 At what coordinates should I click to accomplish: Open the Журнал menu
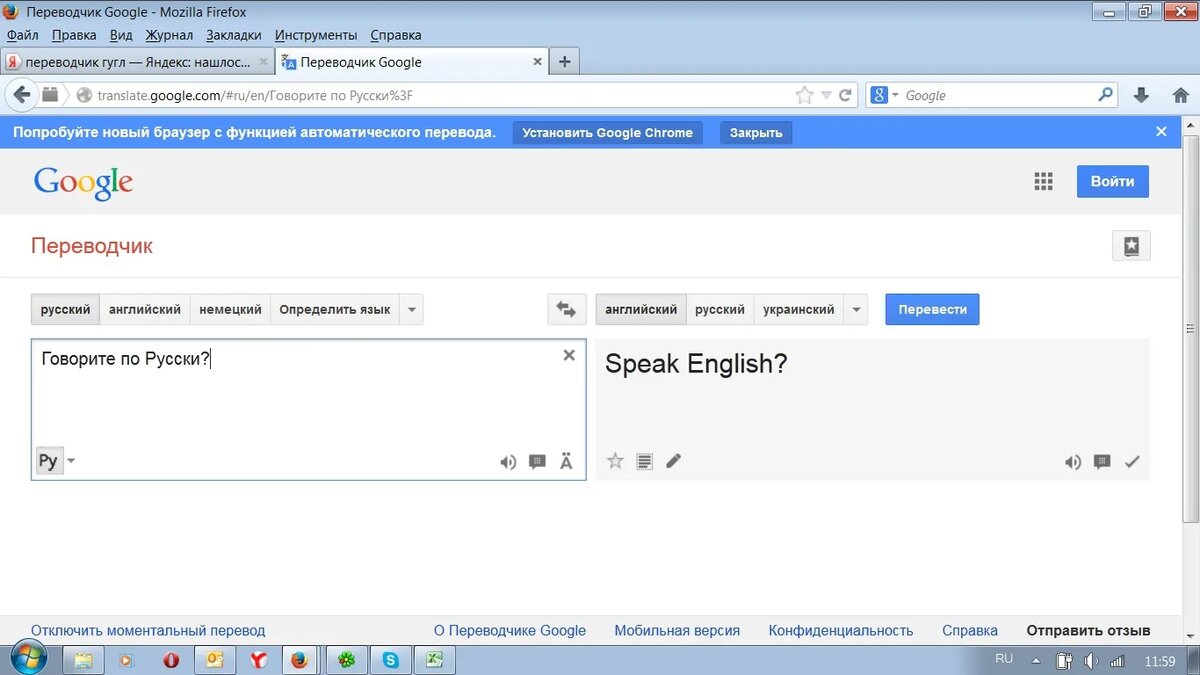pos(169,35)
